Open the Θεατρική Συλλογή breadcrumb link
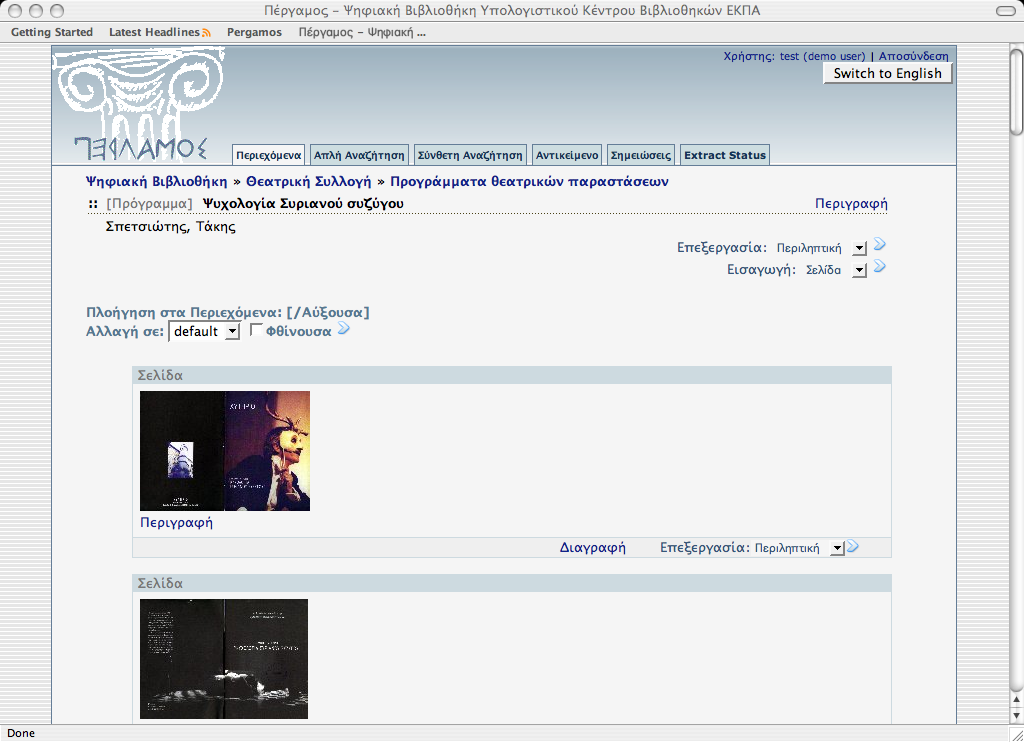 308,182
